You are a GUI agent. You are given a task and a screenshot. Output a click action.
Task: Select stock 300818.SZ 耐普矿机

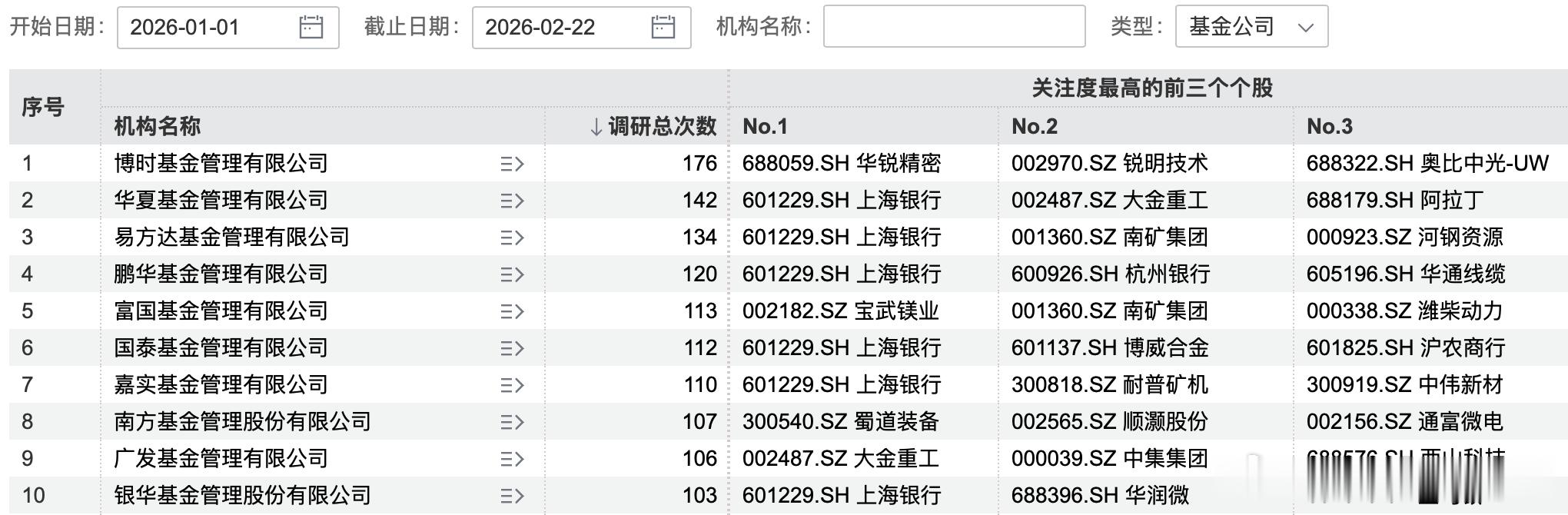[x=1110, y=384]
